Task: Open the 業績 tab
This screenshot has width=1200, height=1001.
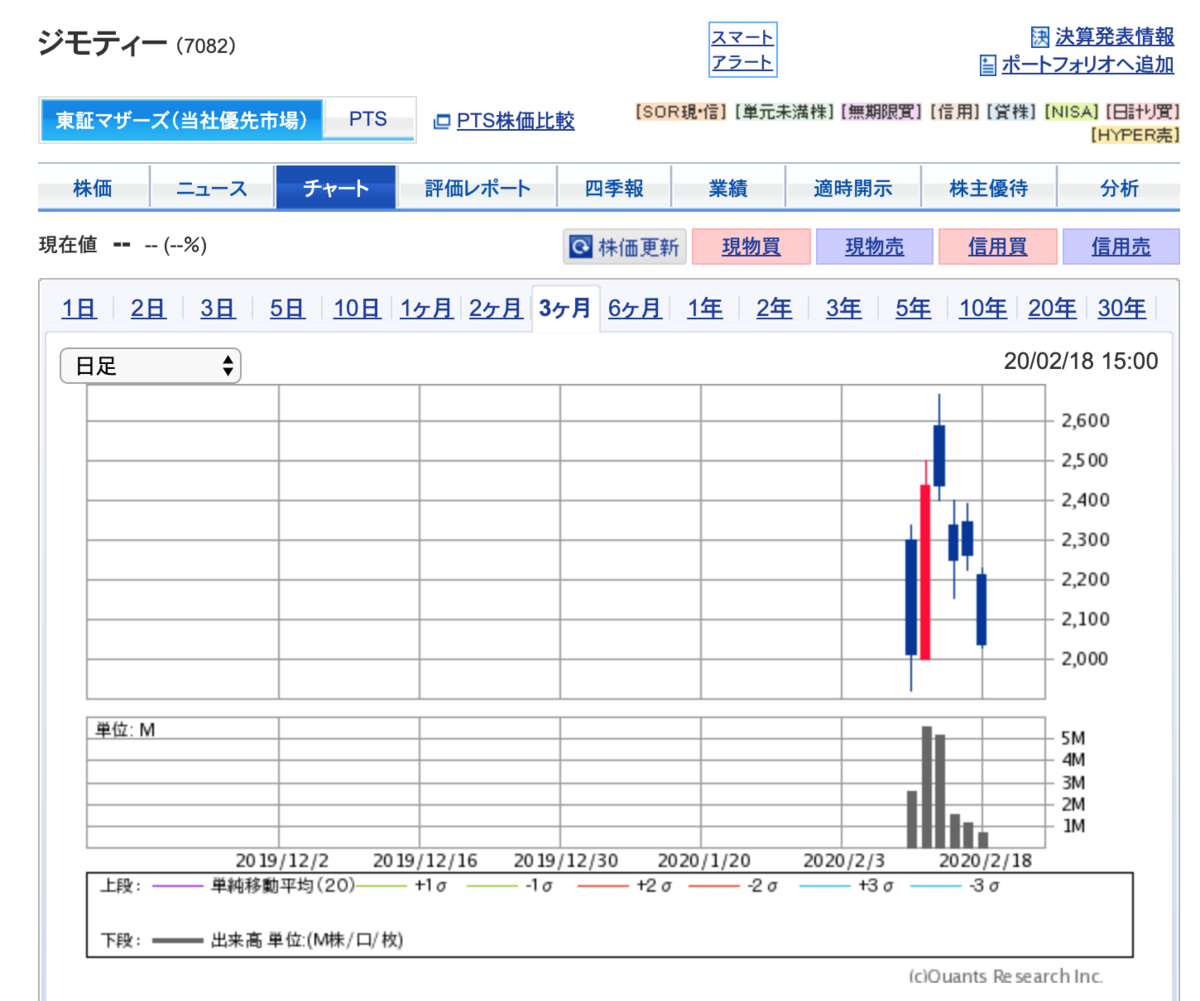Action: (728, 188)
